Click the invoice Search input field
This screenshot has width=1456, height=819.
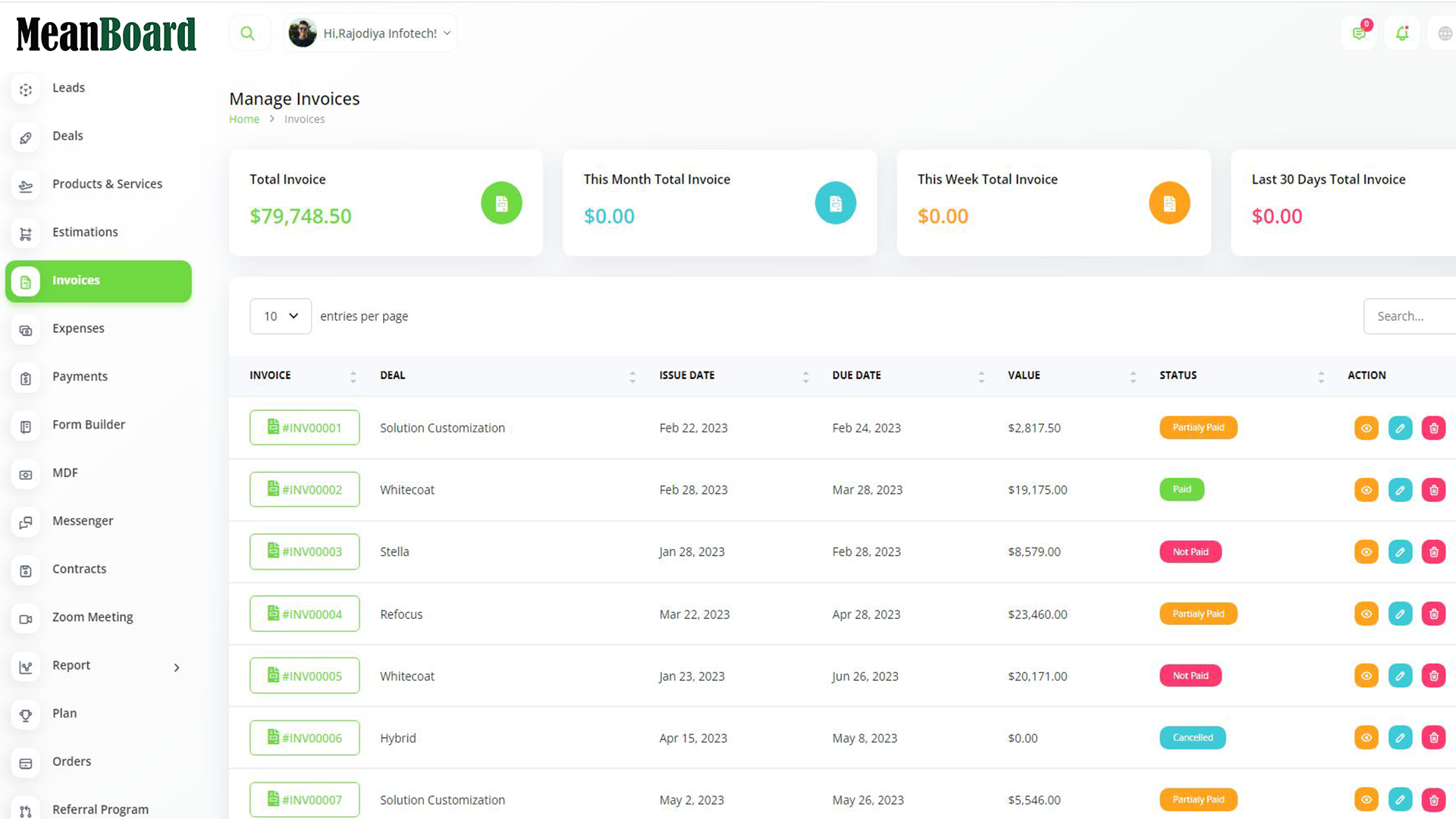tap(1410, 316)
